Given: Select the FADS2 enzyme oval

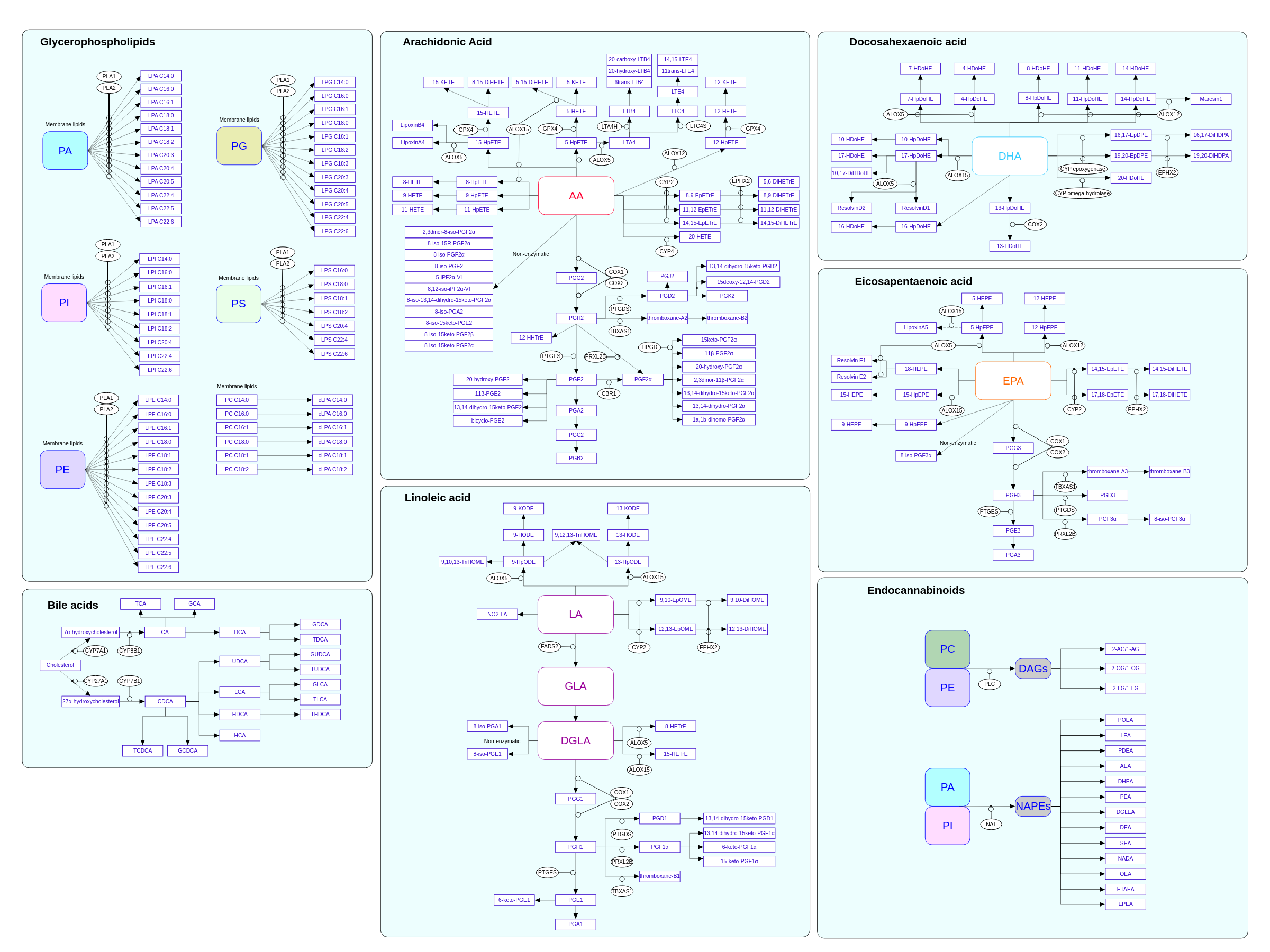Looking at the screenshot, I should [x=549, y=646].
